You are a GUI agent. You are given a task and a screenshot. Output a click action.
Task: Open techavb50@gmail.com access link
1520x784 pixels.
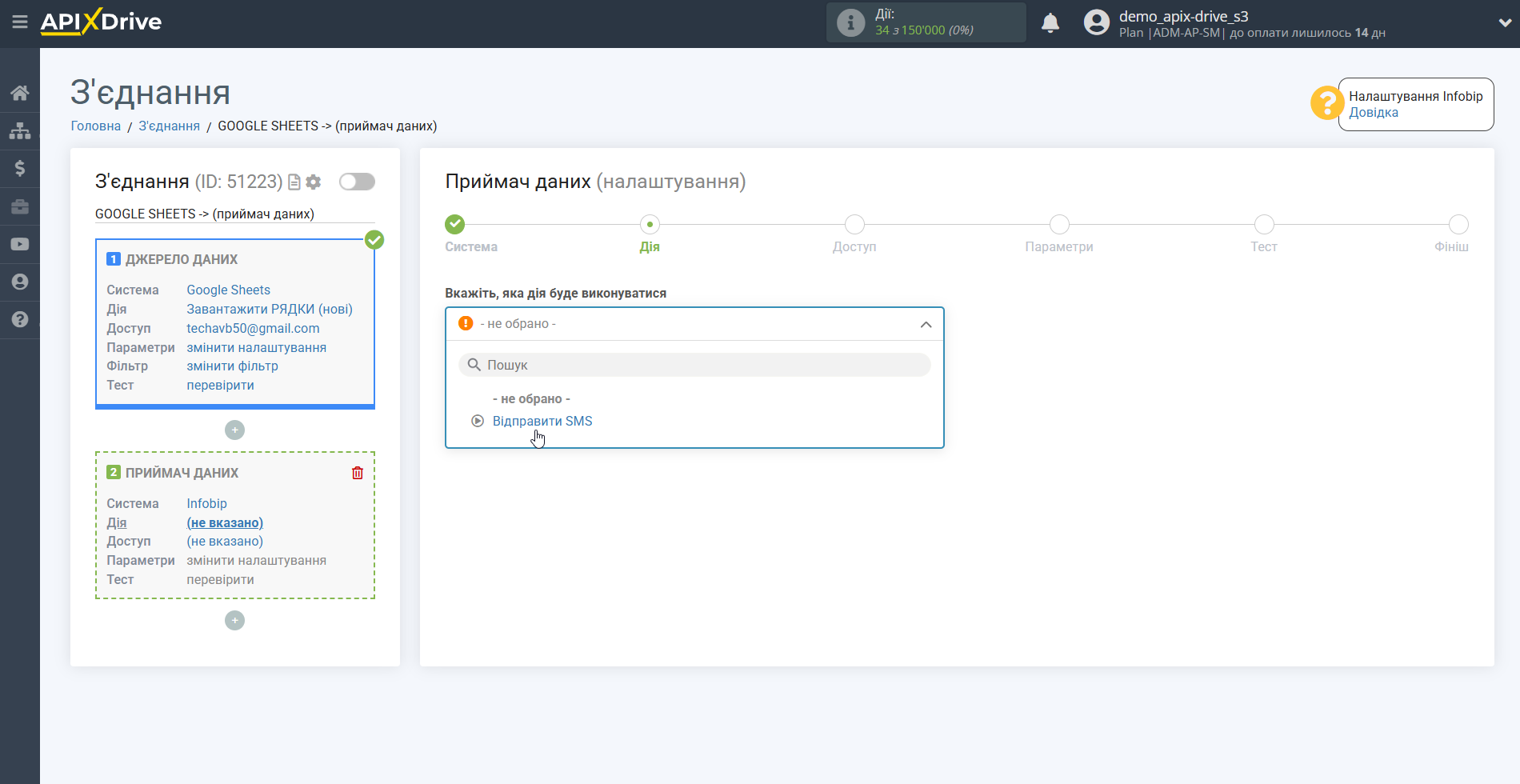[253, 328]
